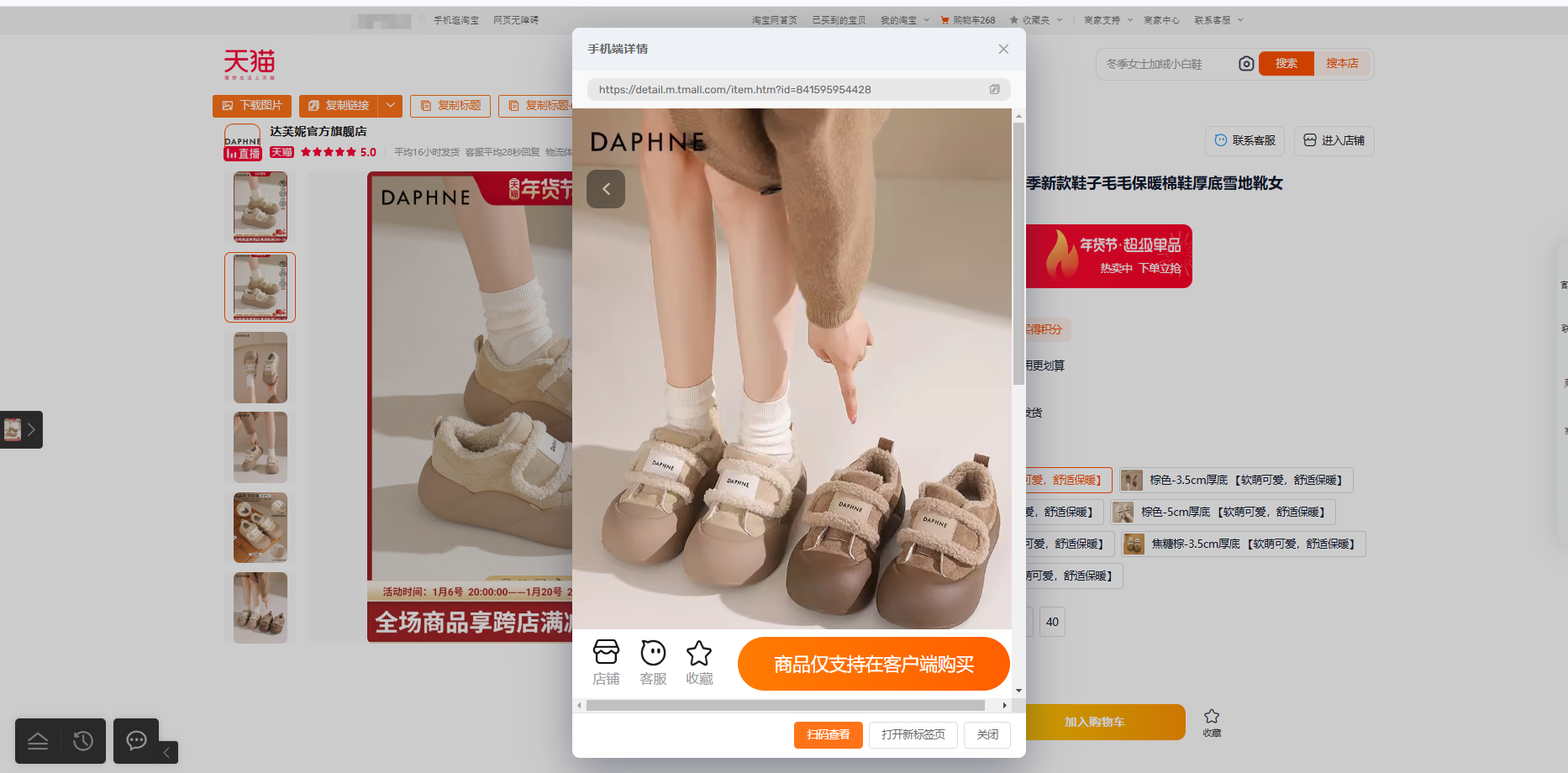Click the 收藏 star icon beside 加入购物车

(x=1212, y=722)
